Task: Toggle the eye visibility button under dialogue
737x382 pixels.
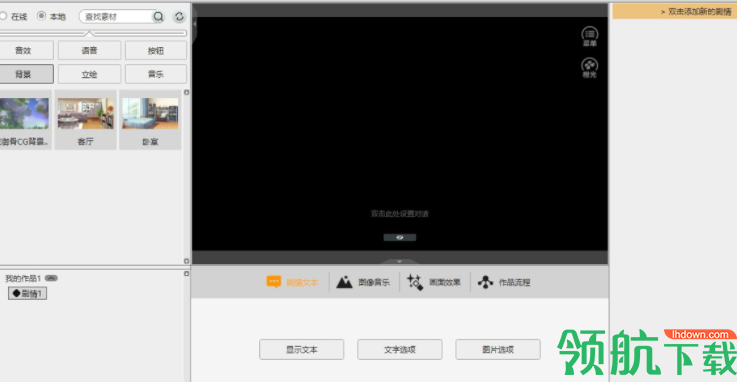Action: point(400,237)
